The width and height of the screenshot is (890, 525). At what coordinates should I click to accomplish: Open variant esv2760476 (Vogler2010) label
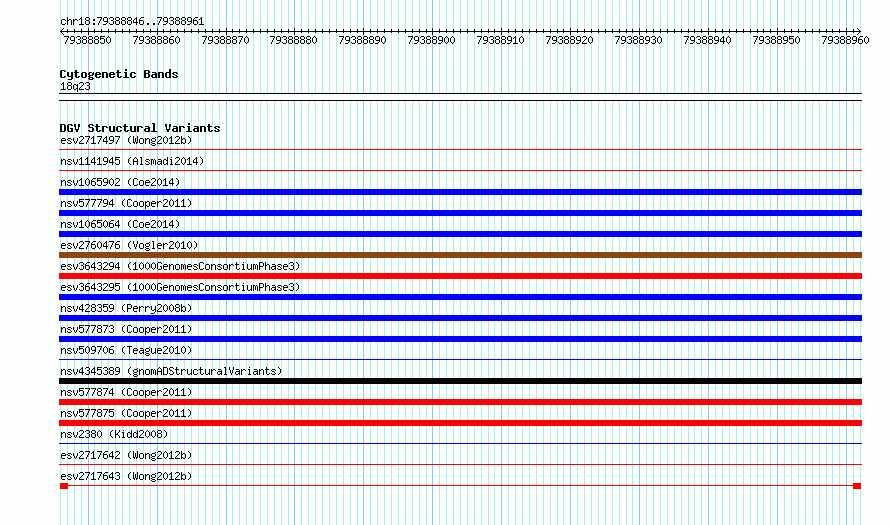129,245
